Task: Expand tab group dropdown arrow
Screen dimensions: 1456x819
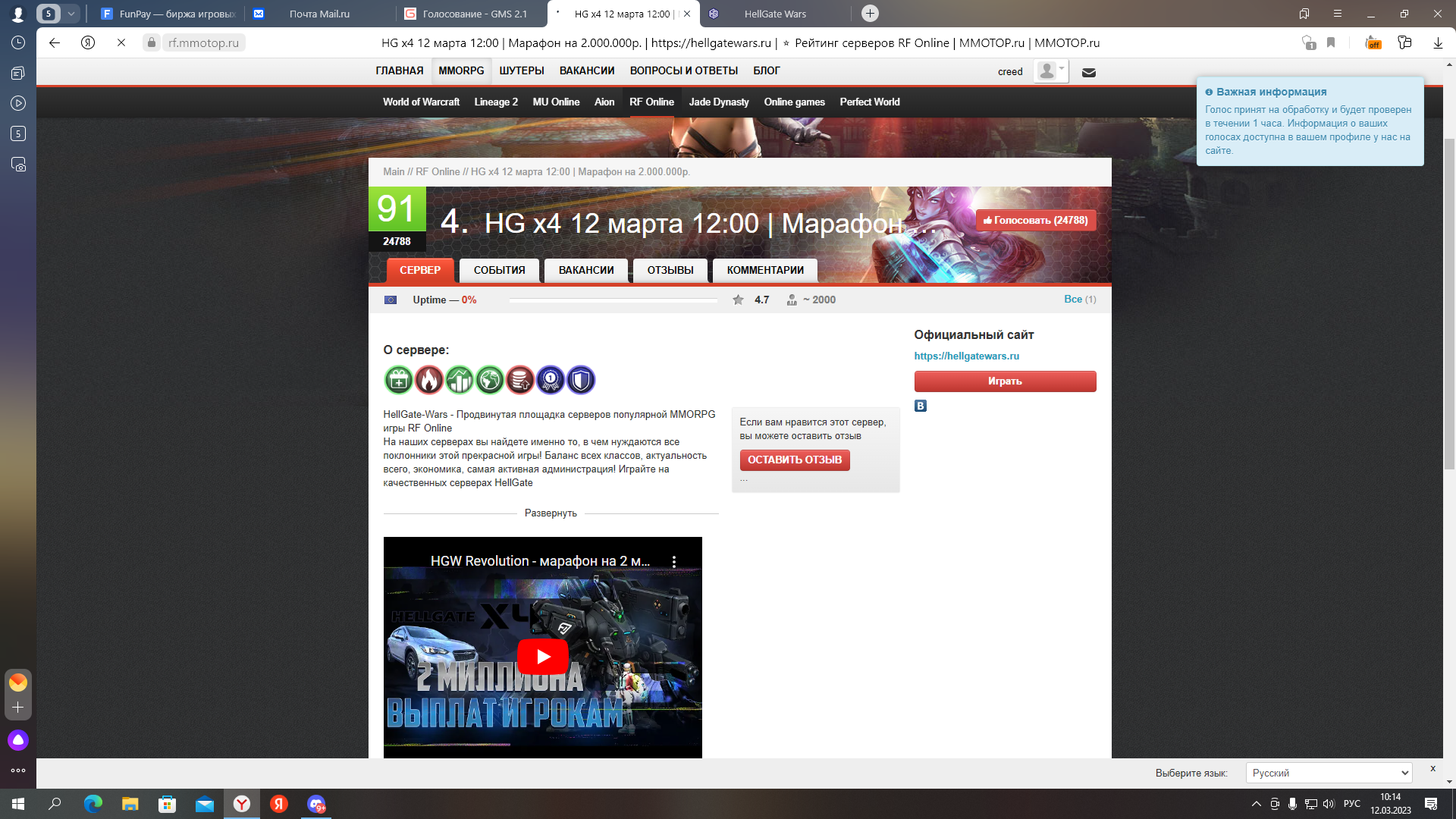Action: pos(71,14)
